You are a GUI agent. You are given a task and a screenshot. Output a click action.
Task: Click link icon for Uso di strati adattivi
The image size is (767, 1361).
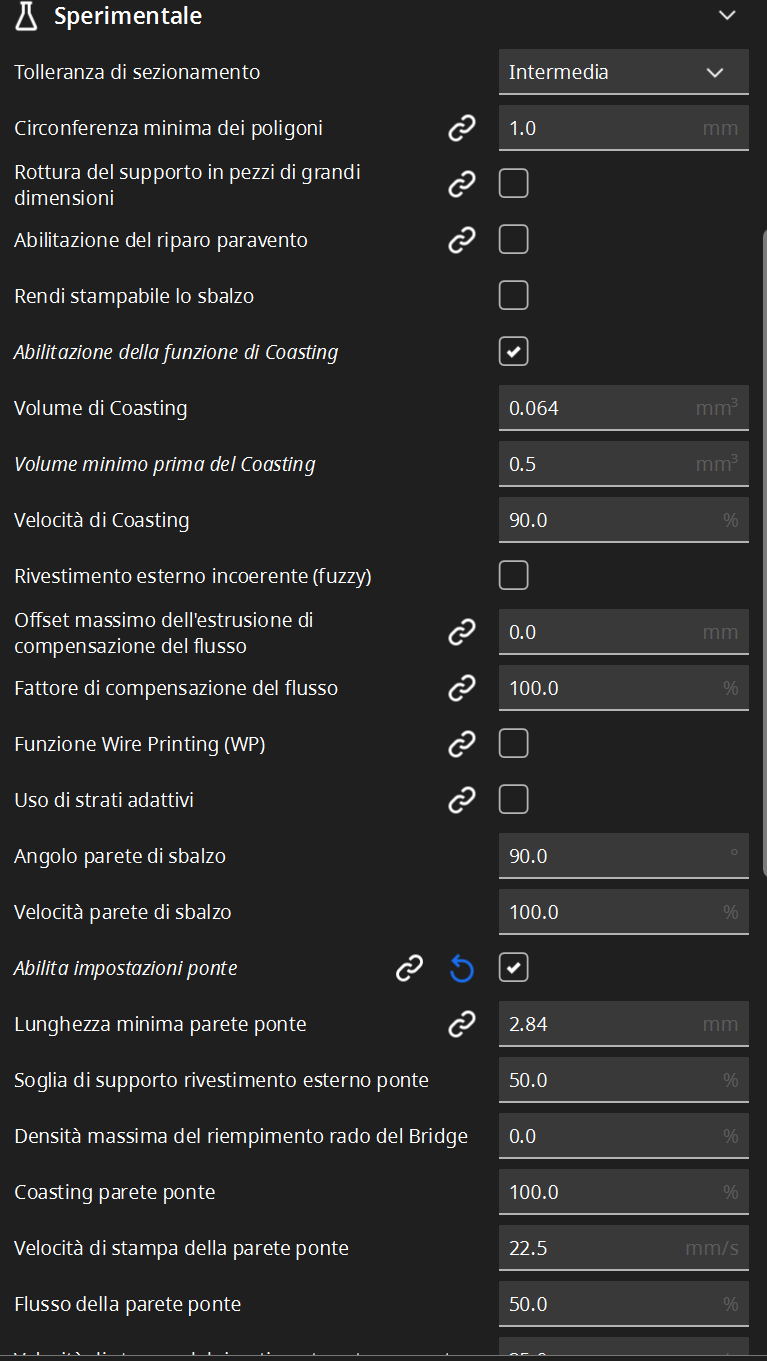461,800
